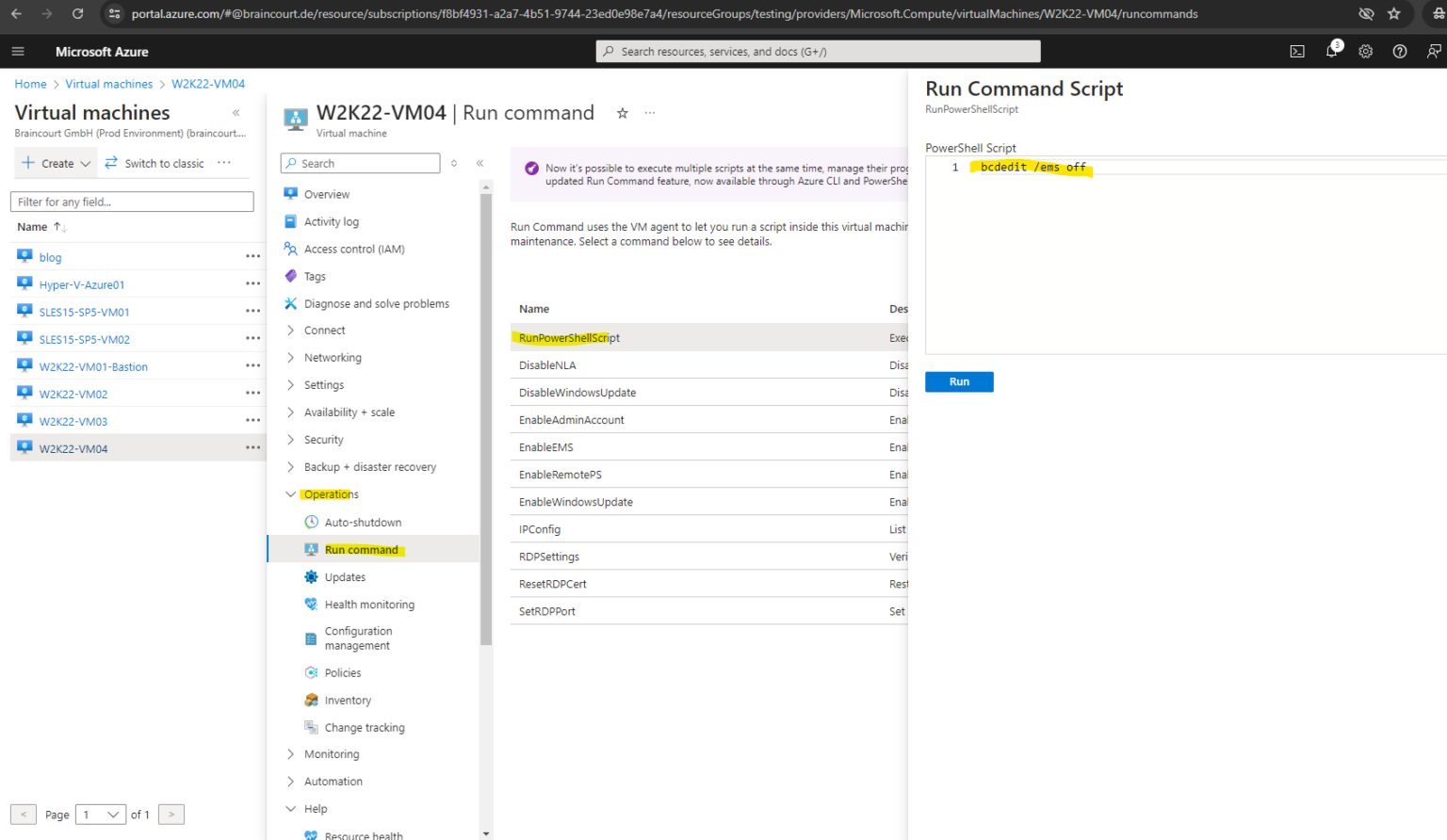Collapse the Operations menu section
The width and height of the screenshot is (1447, 840).
(290, 494)
